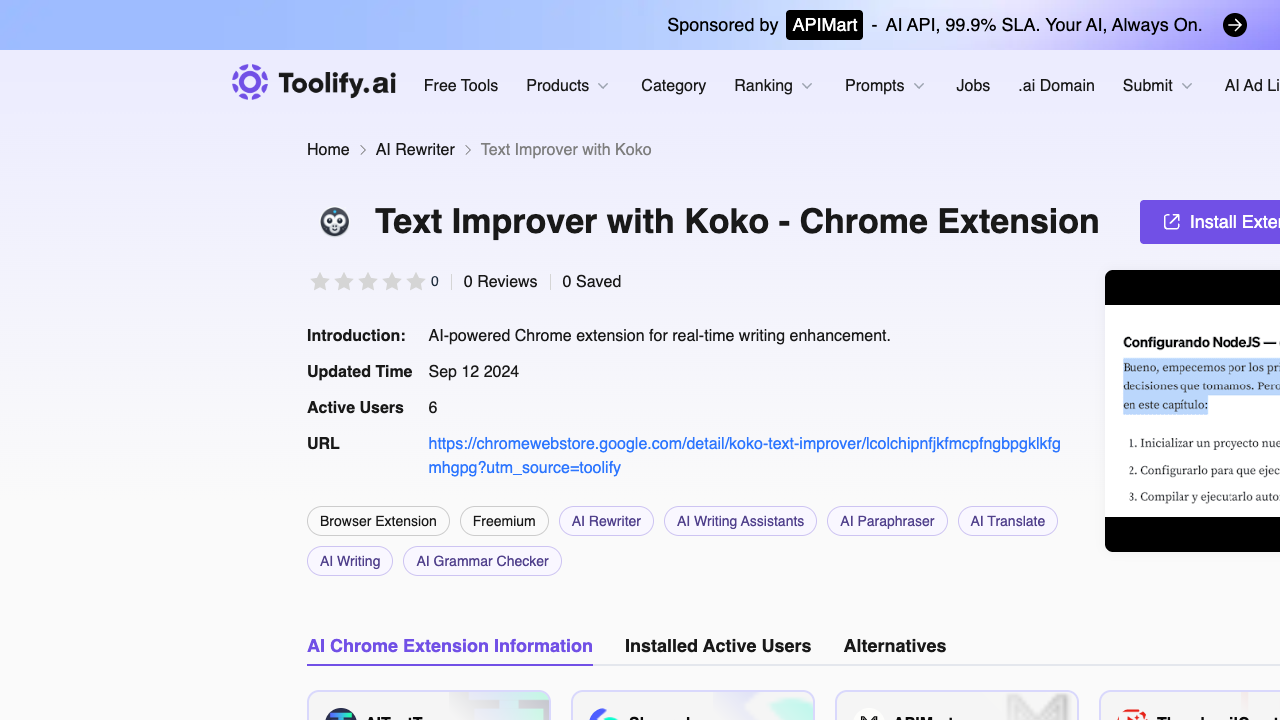
Task: Click the Sep 12 2024 updated date
Action: pyautogui.click(x=474, y=372)
